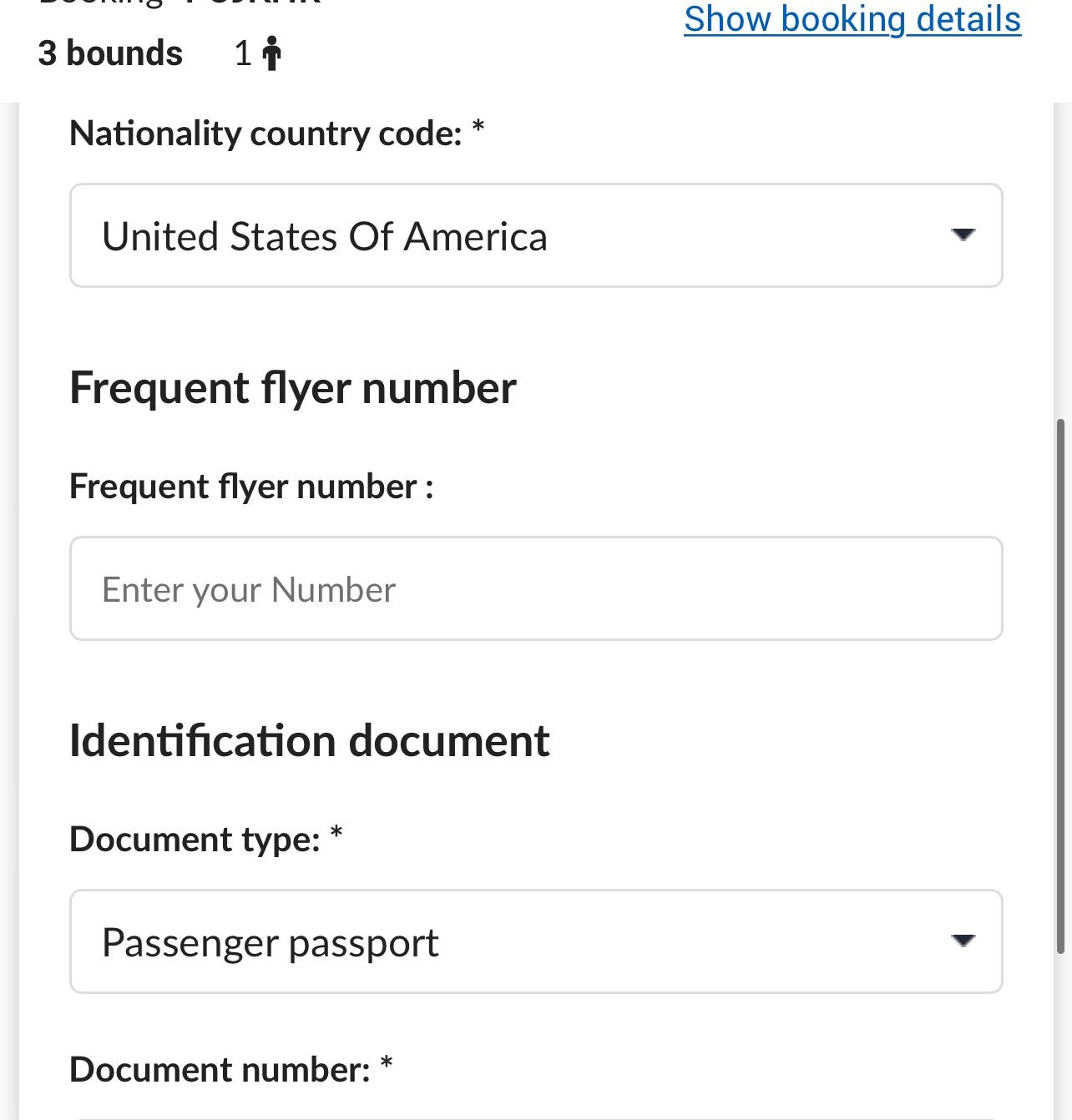This screenshot has width=1072, height=1120.
Task: Click the Nationality country code label
Action: pyautogui.click(x=265, y=134)
